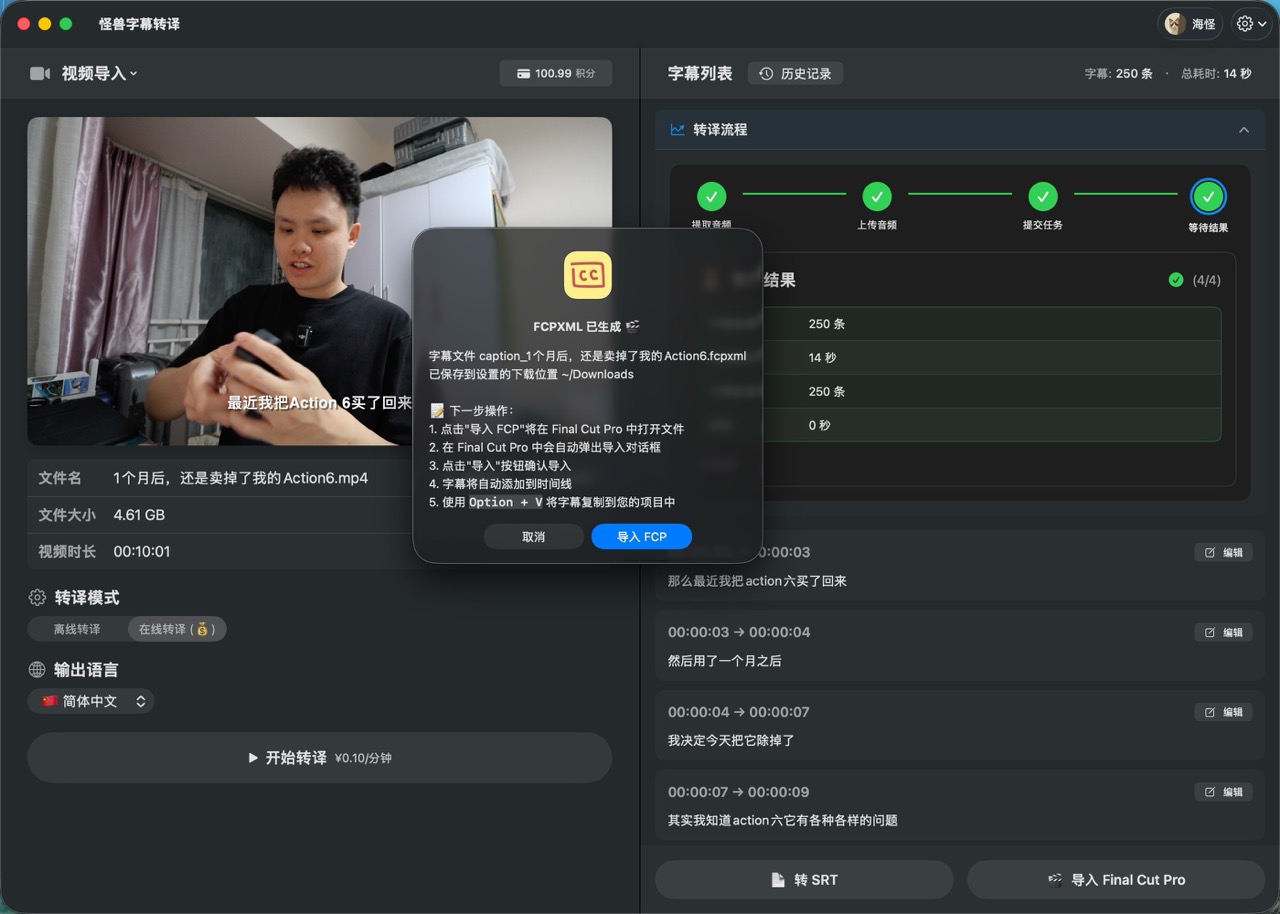Click the video duration value 00:10:01
1280x914 pixels.
(142, 552)
